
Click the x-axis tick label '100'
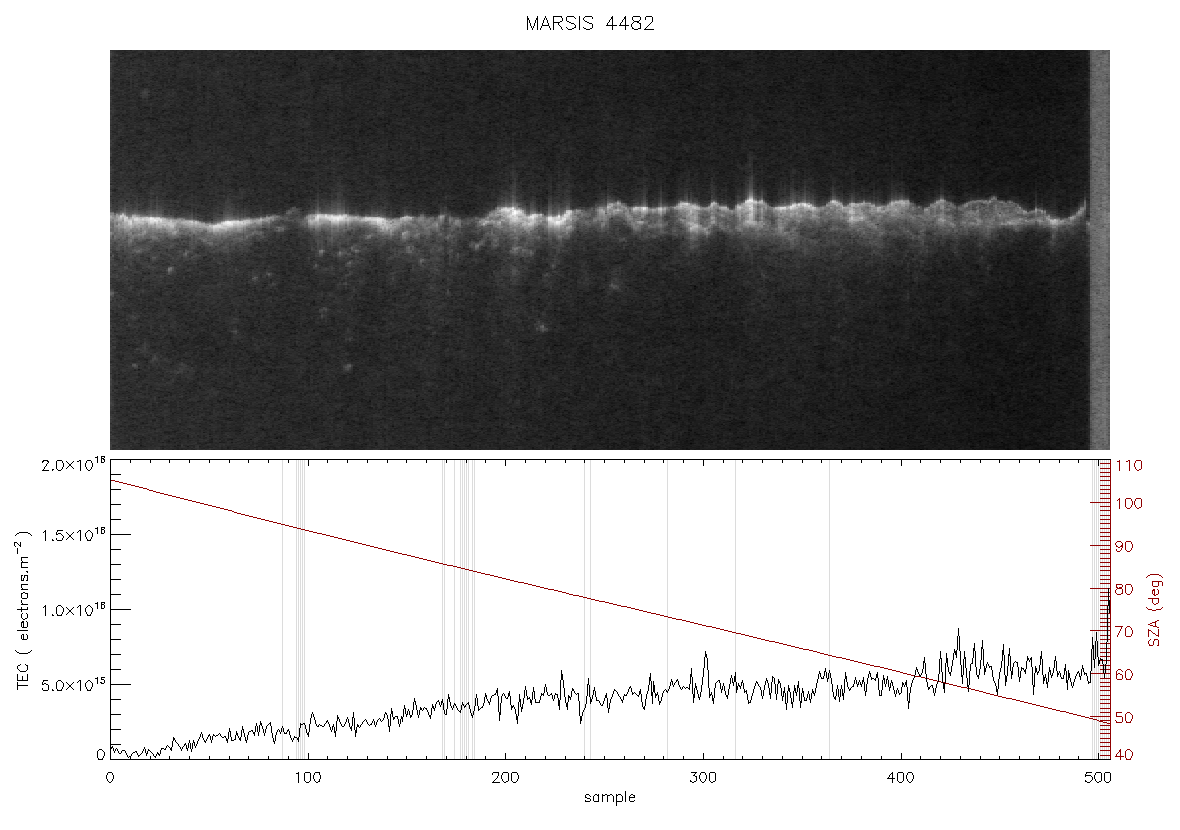coord(307,777)
